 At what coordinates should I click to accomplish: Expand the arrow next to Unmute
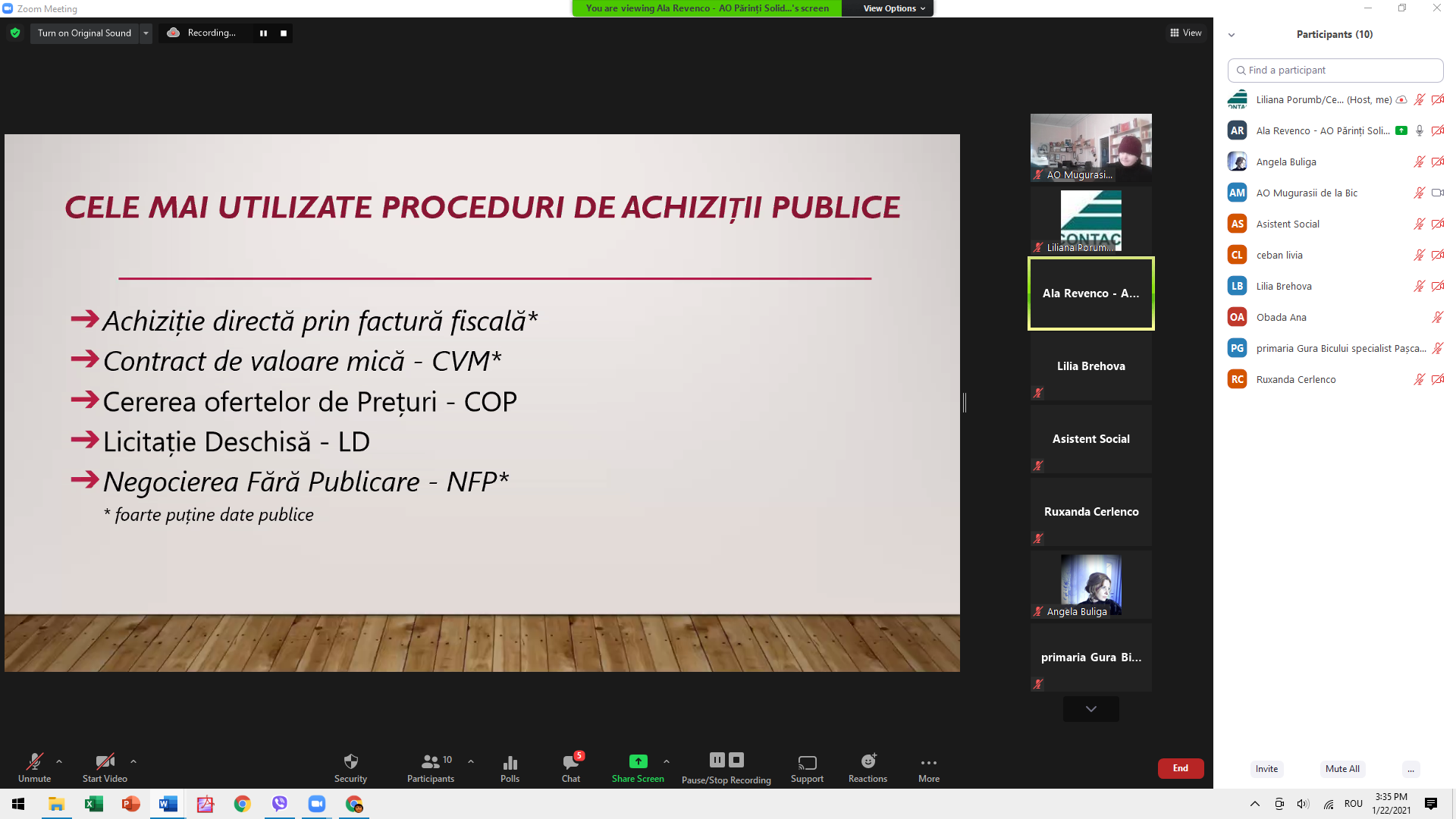tap(59, 761)
